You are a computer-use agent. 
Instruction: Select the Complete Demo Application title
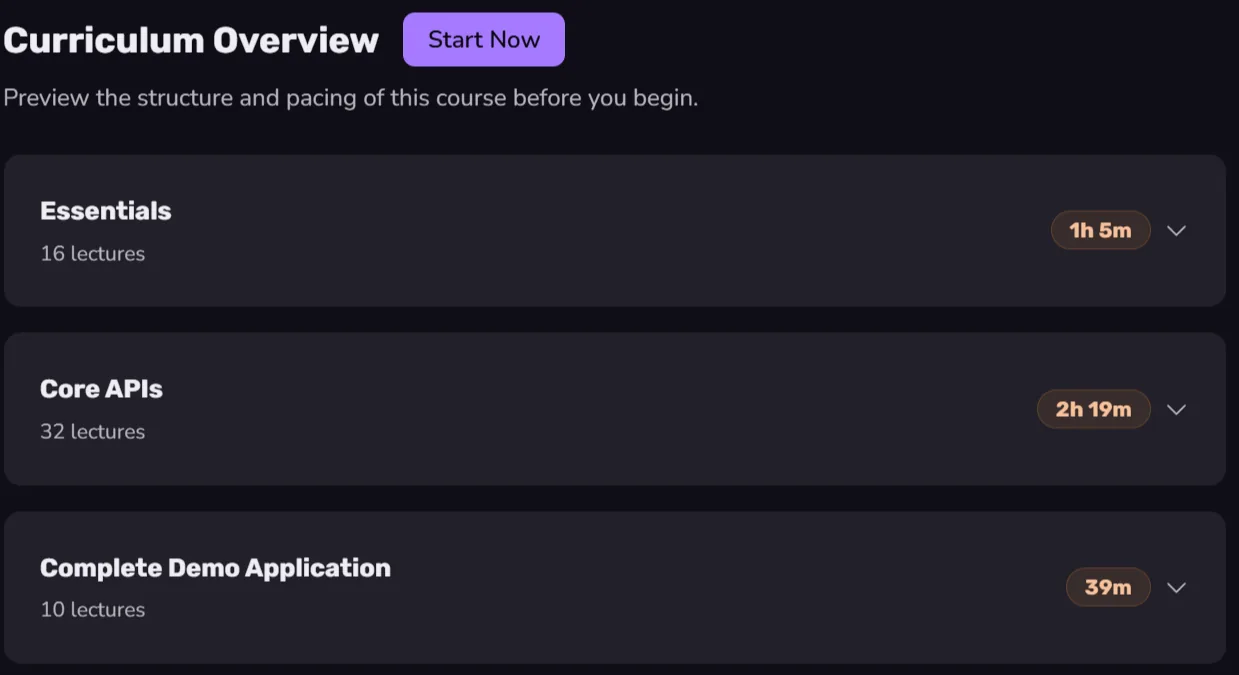point(215,568)
